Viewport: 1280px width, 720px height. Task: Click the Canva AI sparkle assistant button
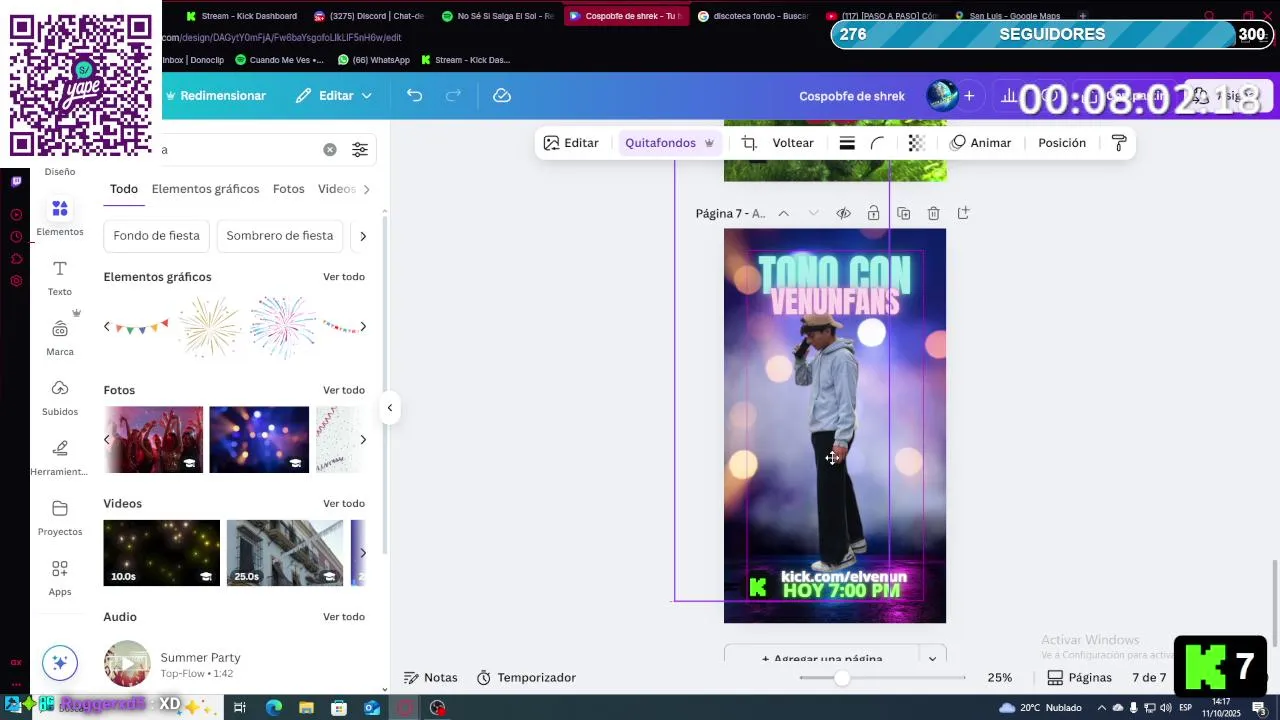(x=60, y=663)
